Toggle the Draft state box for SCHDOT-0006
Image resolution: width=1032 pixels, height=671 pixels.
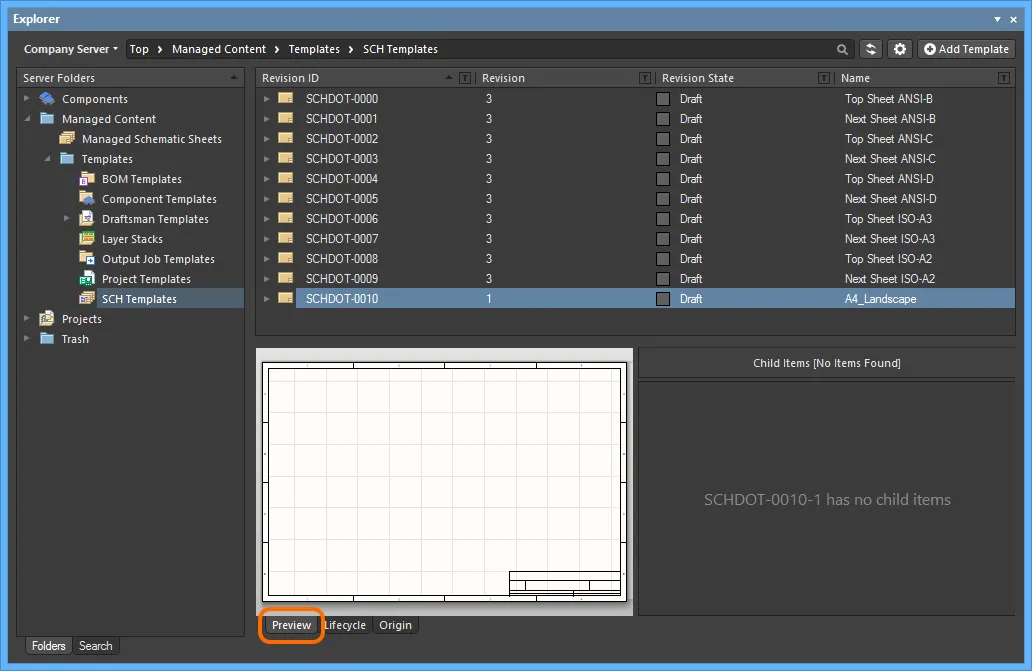(663, 219)
